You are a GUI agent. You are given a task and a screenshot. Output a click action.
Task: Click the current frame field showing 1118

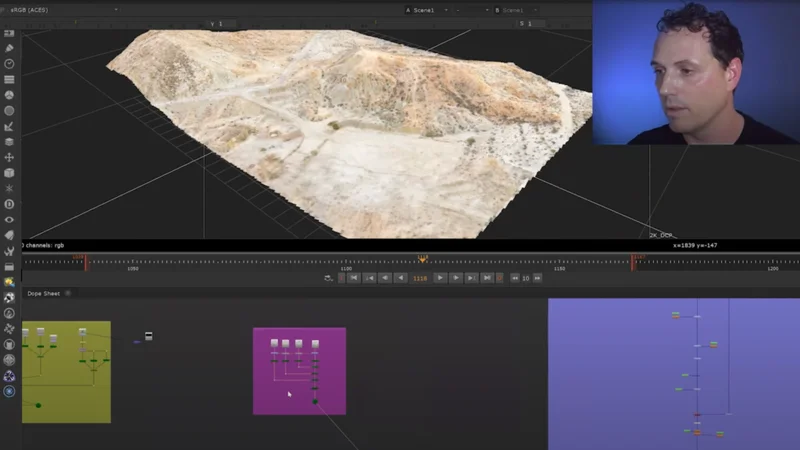point(420,278)
